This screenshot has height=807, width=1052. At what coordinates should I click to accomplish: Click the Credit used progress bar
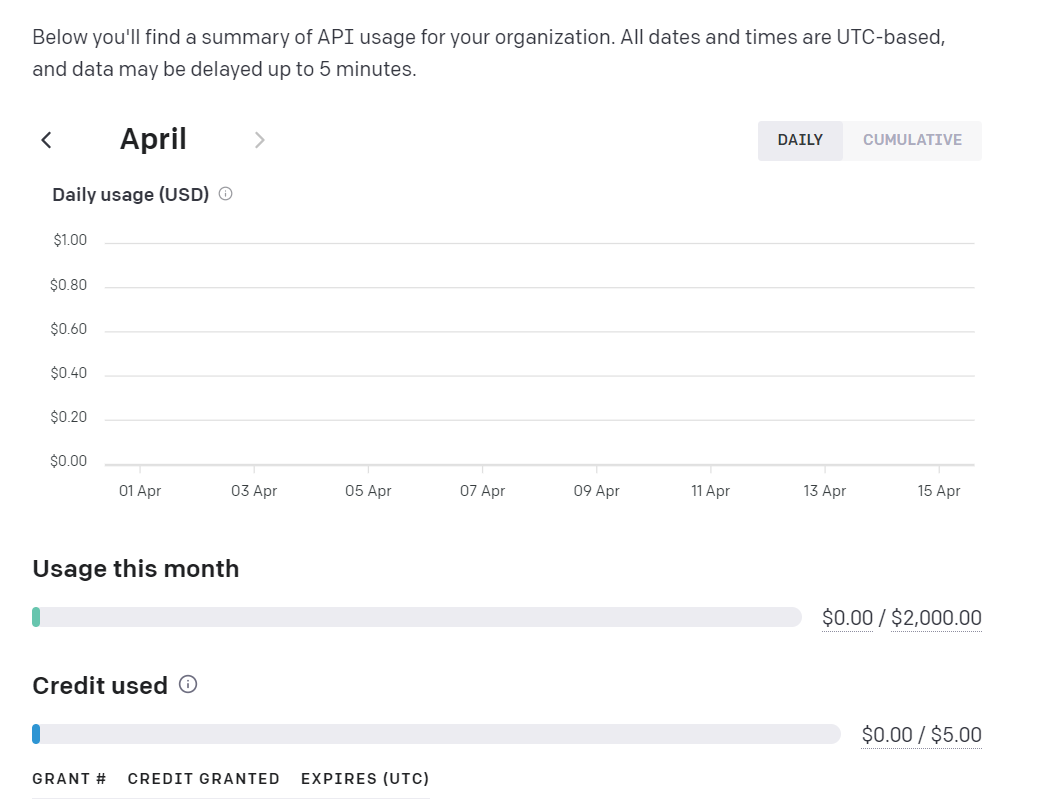coord(436,734)
